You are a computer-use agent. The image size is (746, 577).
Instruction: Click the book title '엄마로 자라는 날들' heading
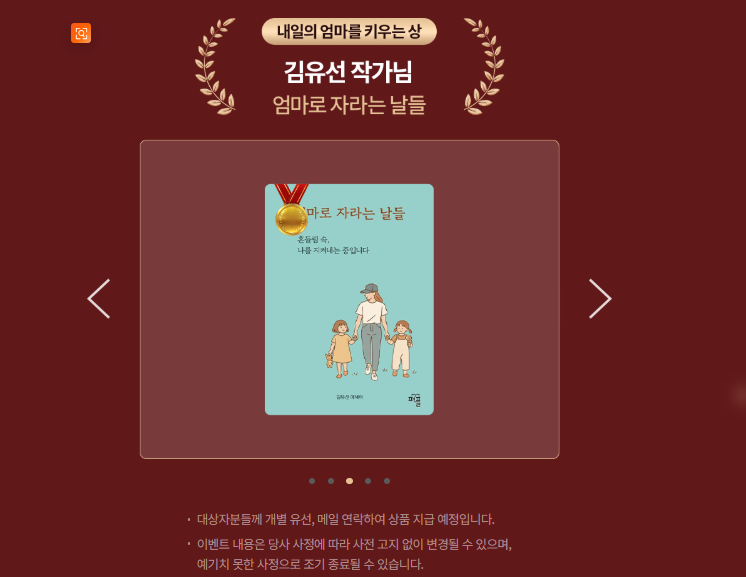[x=349, y=105]
